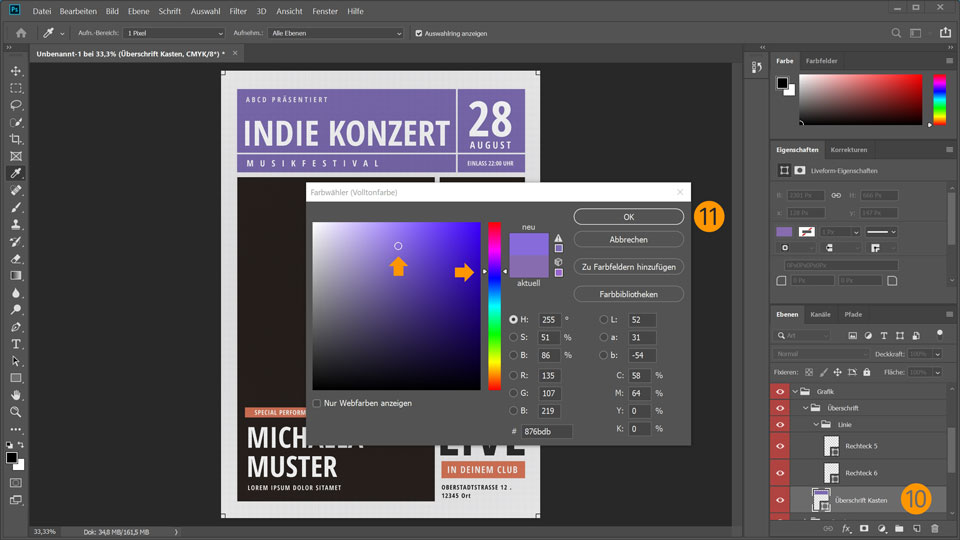Select the Eyedropper tool in toolbox
The image size is (960, 540).
pyautogui.click(x=16, y=173)
